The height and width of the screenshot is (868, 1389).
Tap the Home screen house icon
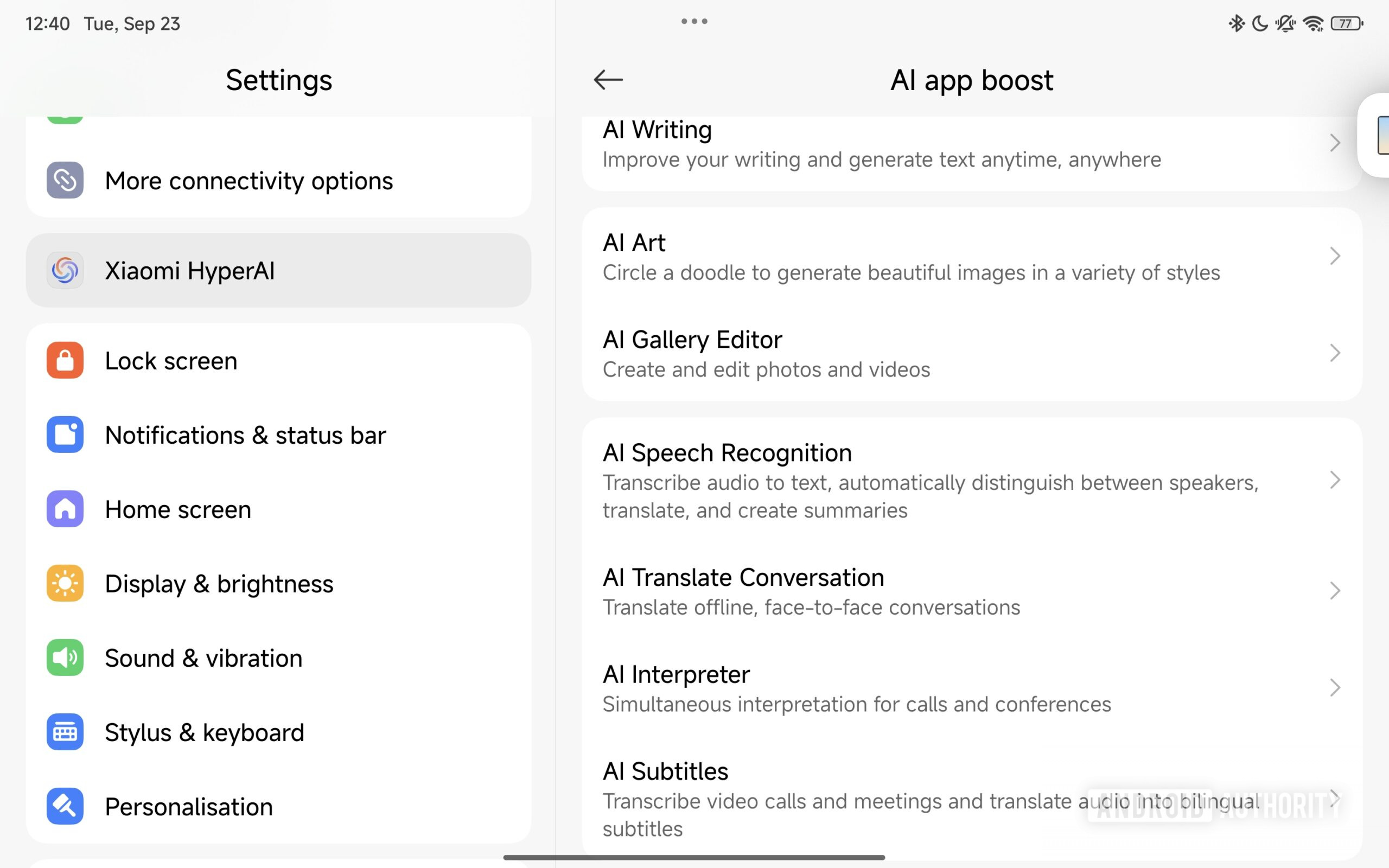pyautogui.click(x=65, y=509)
